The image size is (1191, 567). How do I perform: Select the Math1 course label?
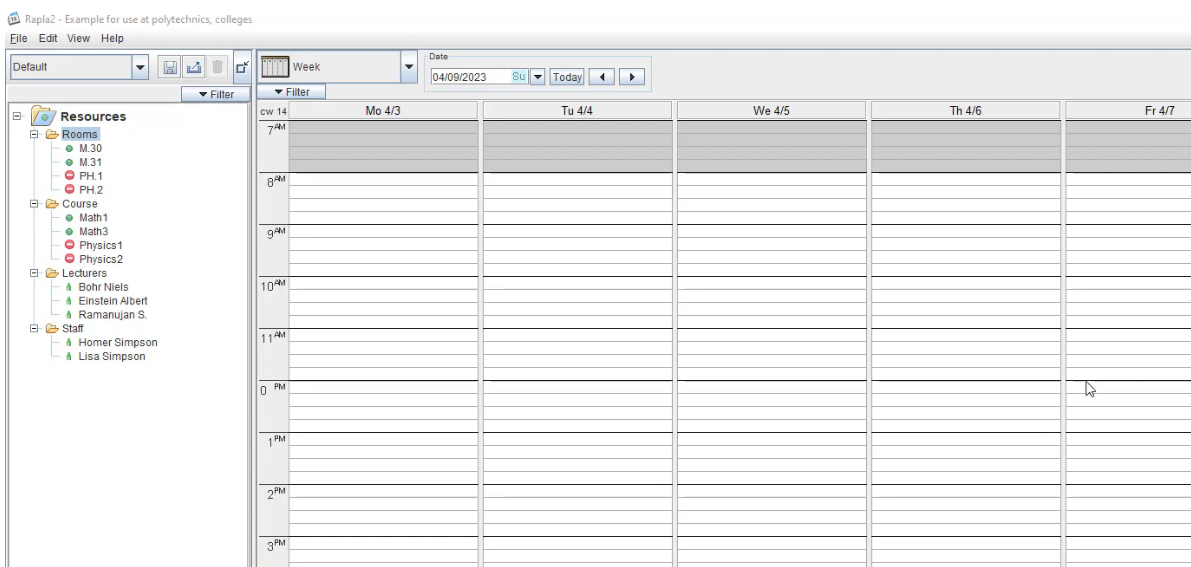click(x=93, y=217)
